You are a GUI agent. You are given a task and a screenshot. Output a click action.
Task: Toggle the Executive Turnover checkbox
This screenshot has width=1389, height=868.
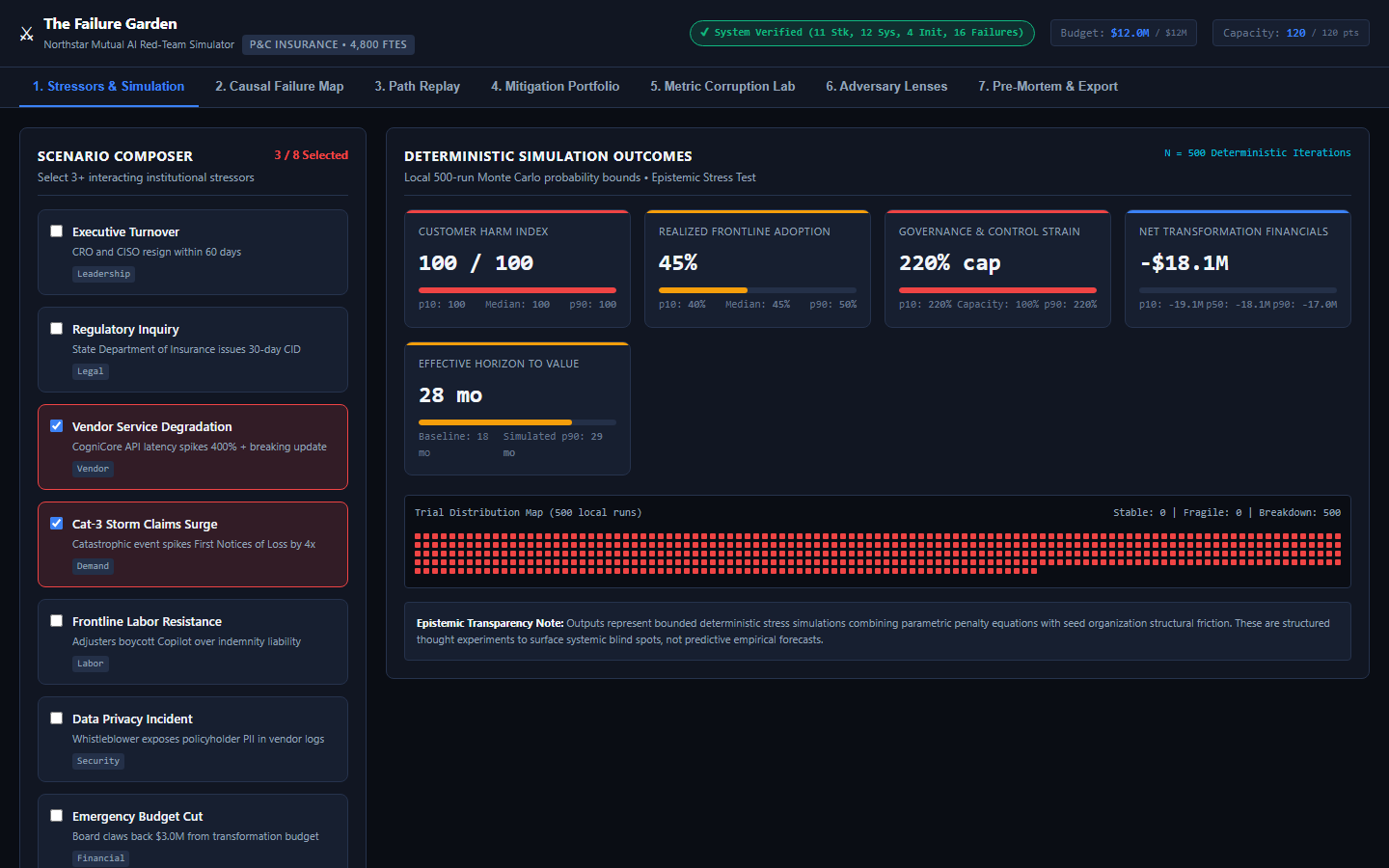pos(57,231)
